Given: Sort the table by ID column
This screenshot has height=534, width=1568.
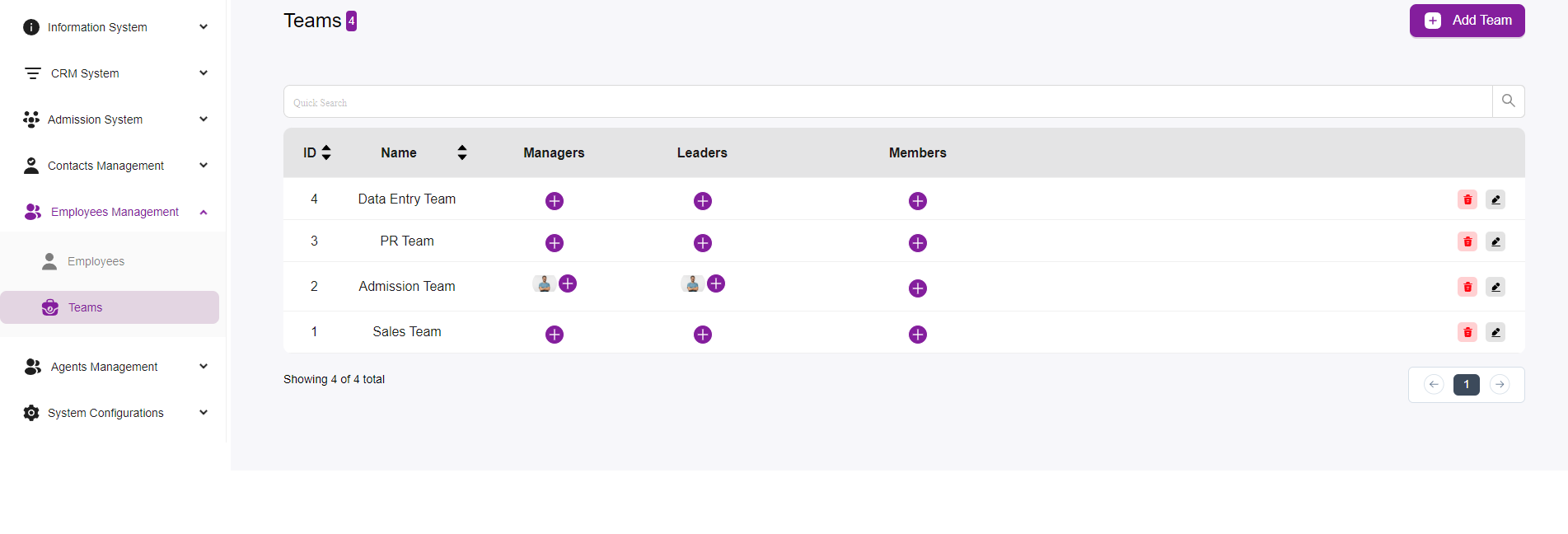Looking at the screenshot, I should coord(326,152).
